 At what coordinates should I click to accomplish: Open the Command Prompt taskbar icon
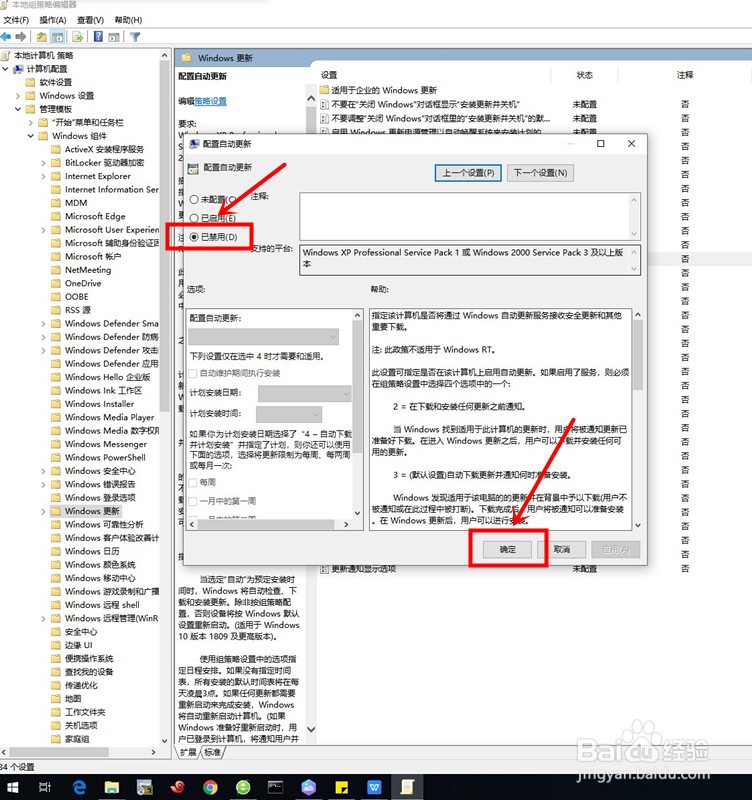tap(275, 787)
